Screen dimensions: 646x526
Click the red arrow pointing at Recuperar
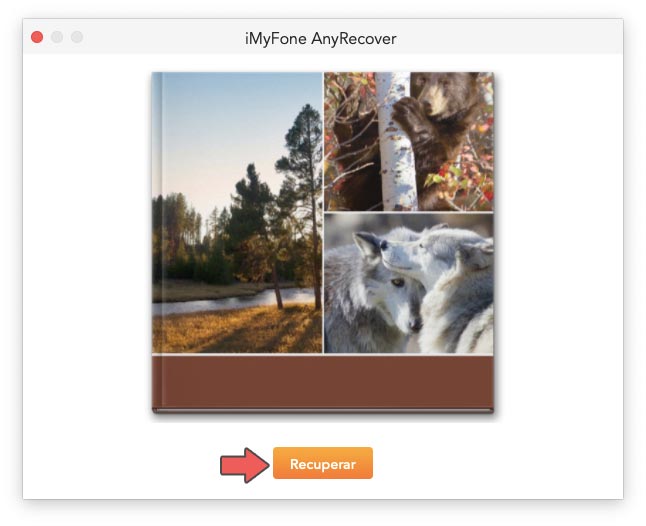point(245,465)
